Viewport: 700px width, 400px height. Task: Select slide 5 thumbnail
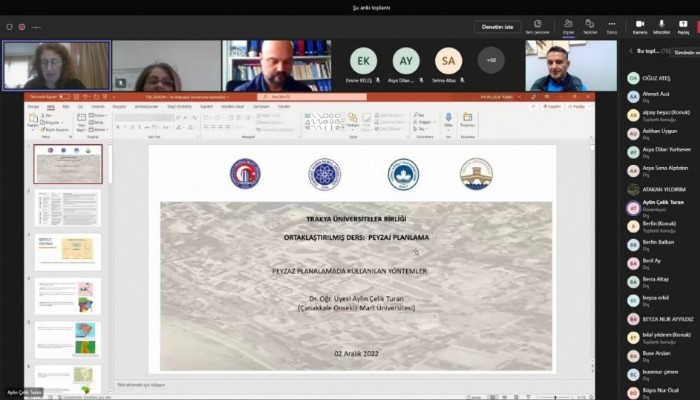pos(68,340)
